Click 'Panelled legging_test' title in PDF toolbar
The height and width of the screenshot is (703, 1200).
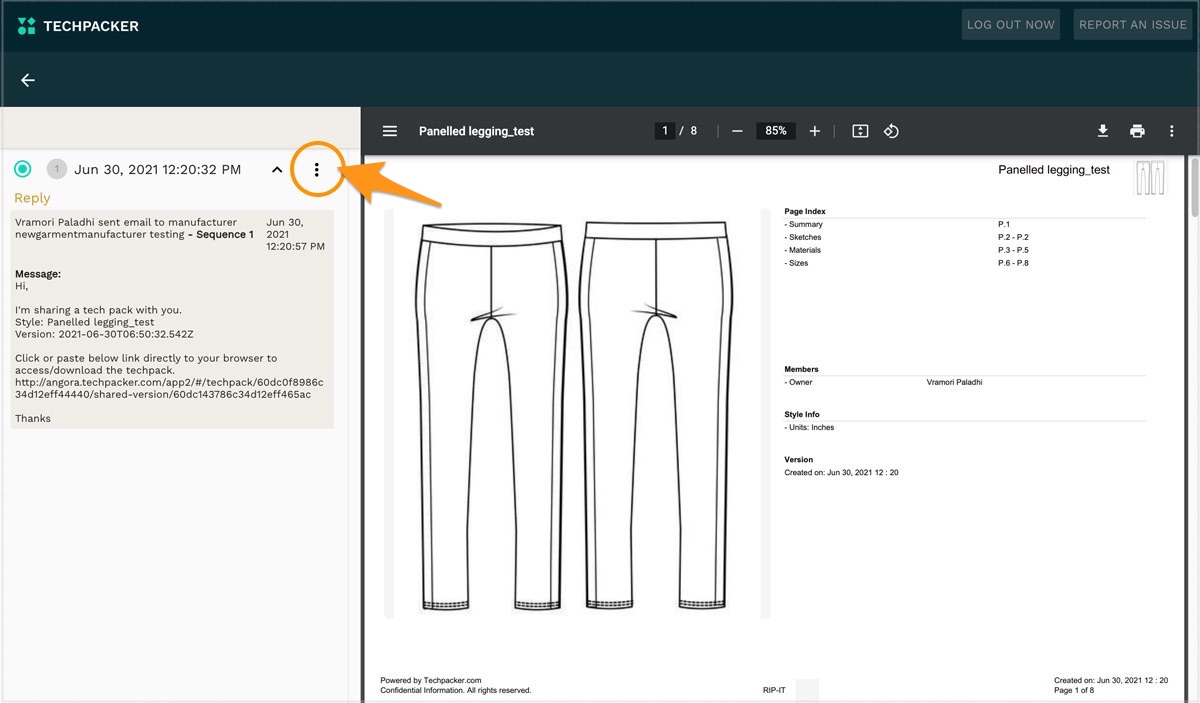tap(476, 131)
